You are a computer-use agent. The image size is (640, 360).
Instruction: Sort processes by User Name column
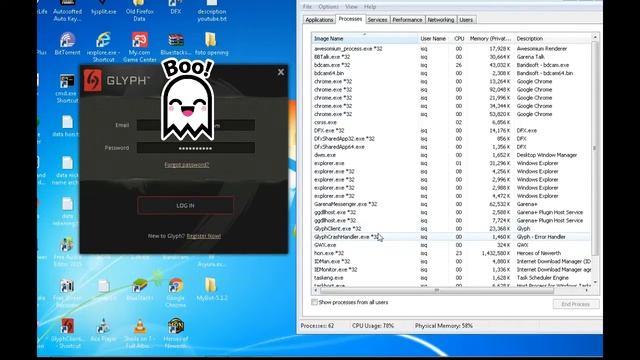point(433,38)
